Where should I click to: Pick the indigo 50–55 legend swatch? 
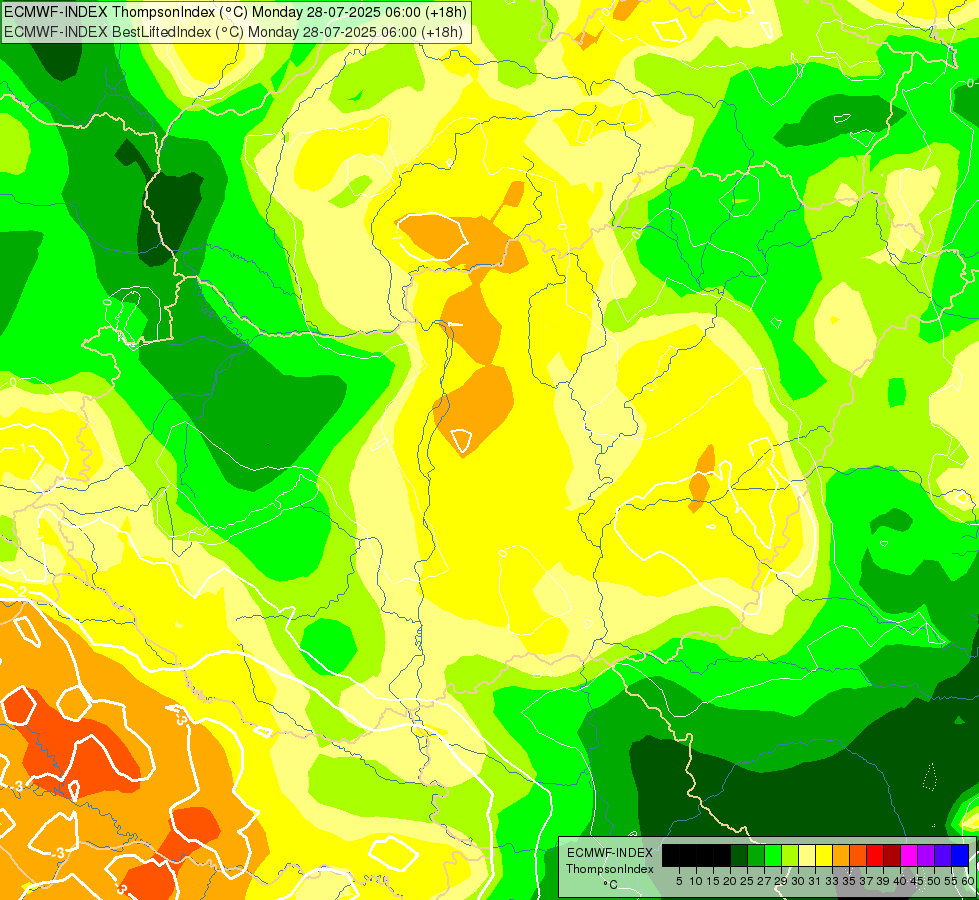(x=943, y=855)
